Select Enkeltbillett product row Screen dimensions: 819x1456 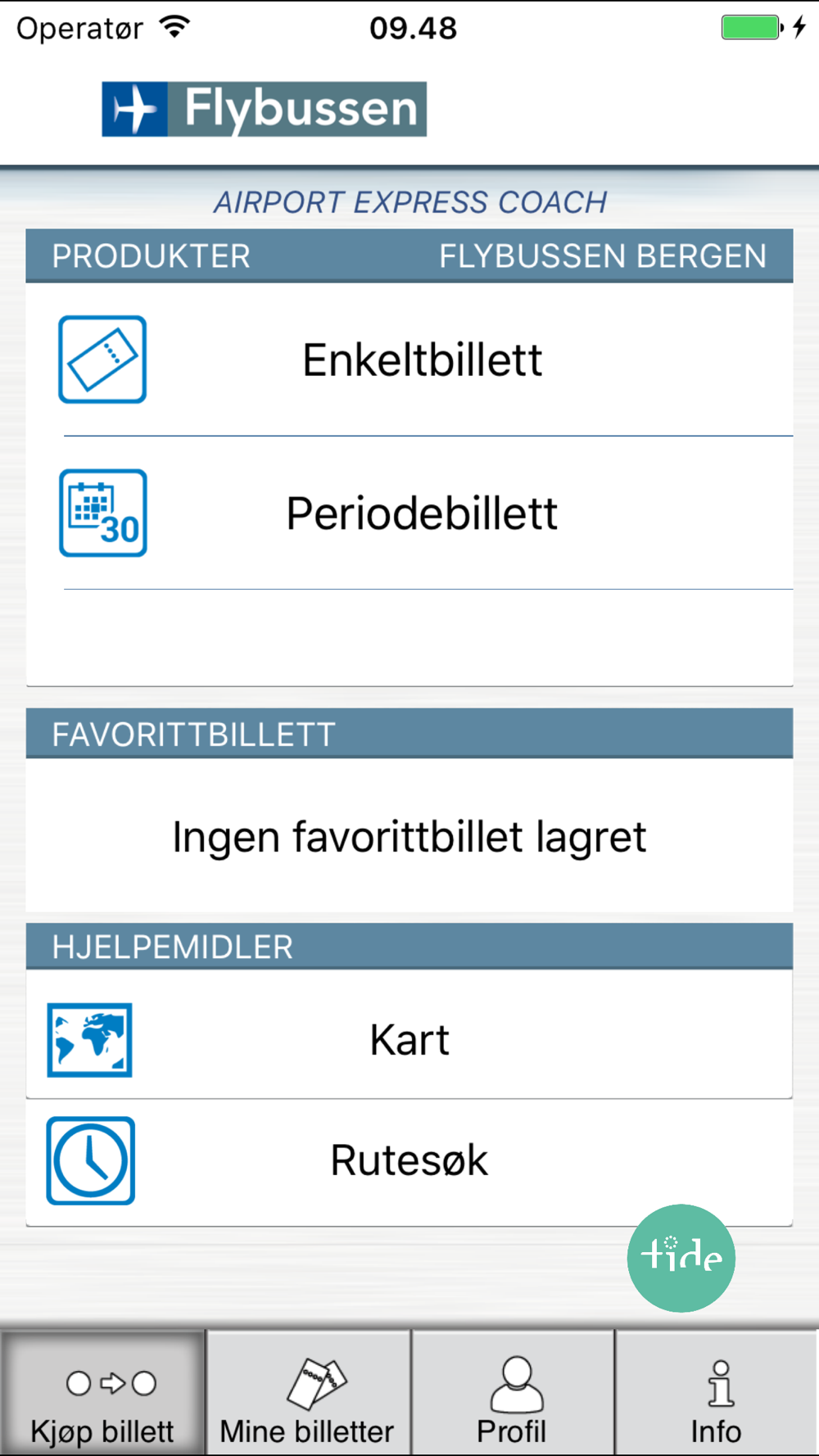coord(409,359)
